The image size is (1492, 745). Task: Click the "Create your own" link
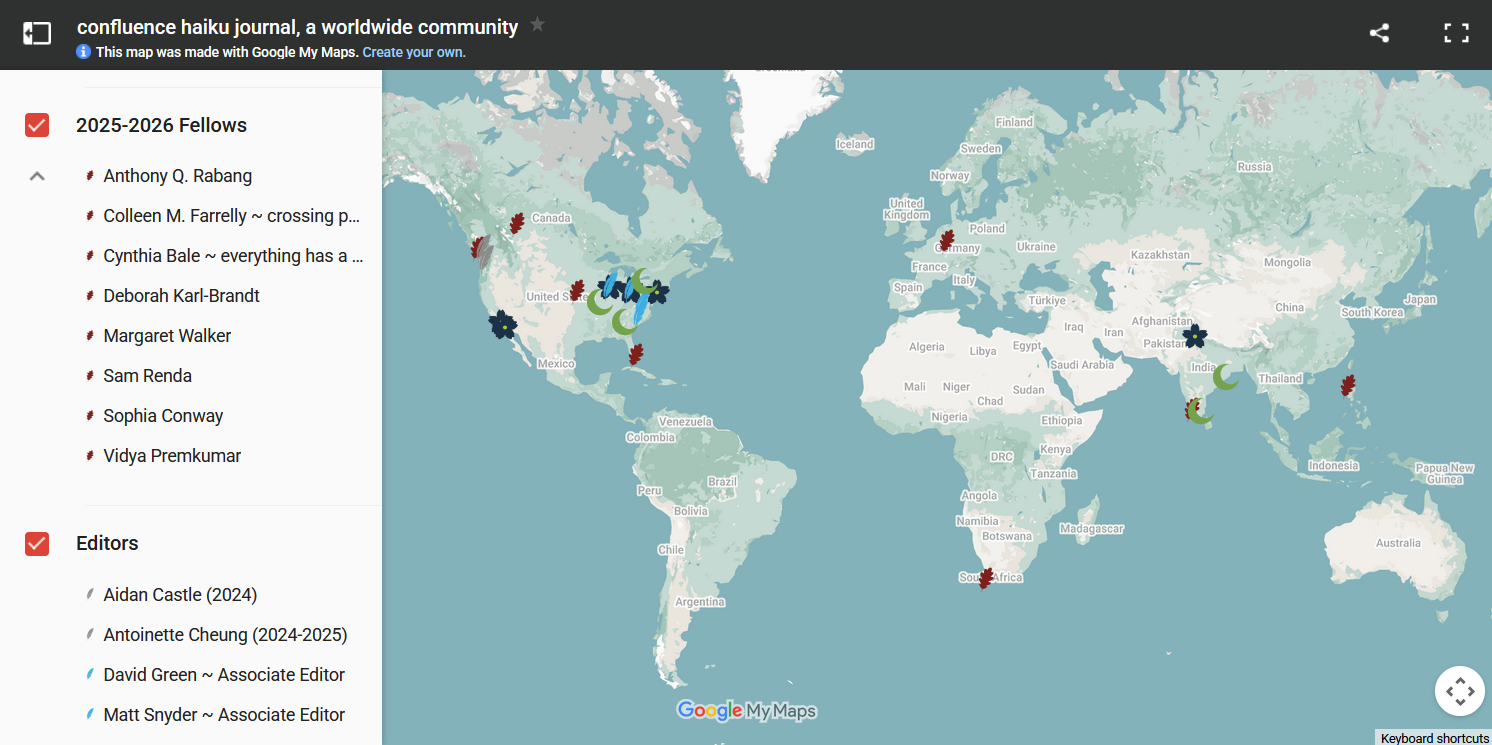[x=414, y=52]
